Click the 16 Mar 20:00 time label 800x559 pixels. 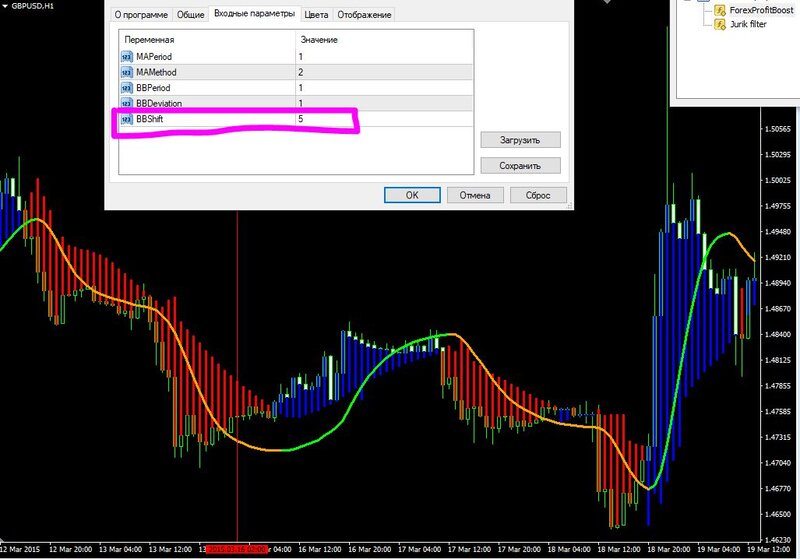(x=369, y=549)
